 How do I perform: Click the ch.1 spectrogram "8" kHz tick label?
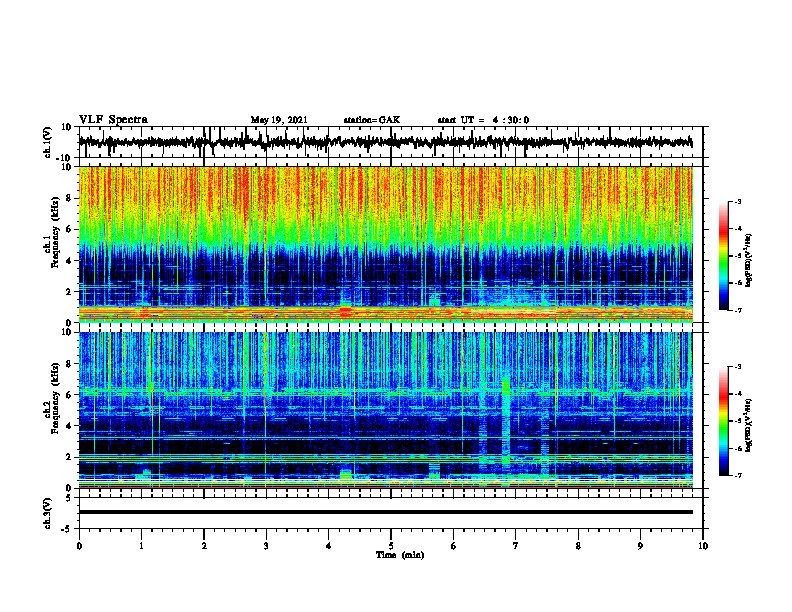(69, 198)
